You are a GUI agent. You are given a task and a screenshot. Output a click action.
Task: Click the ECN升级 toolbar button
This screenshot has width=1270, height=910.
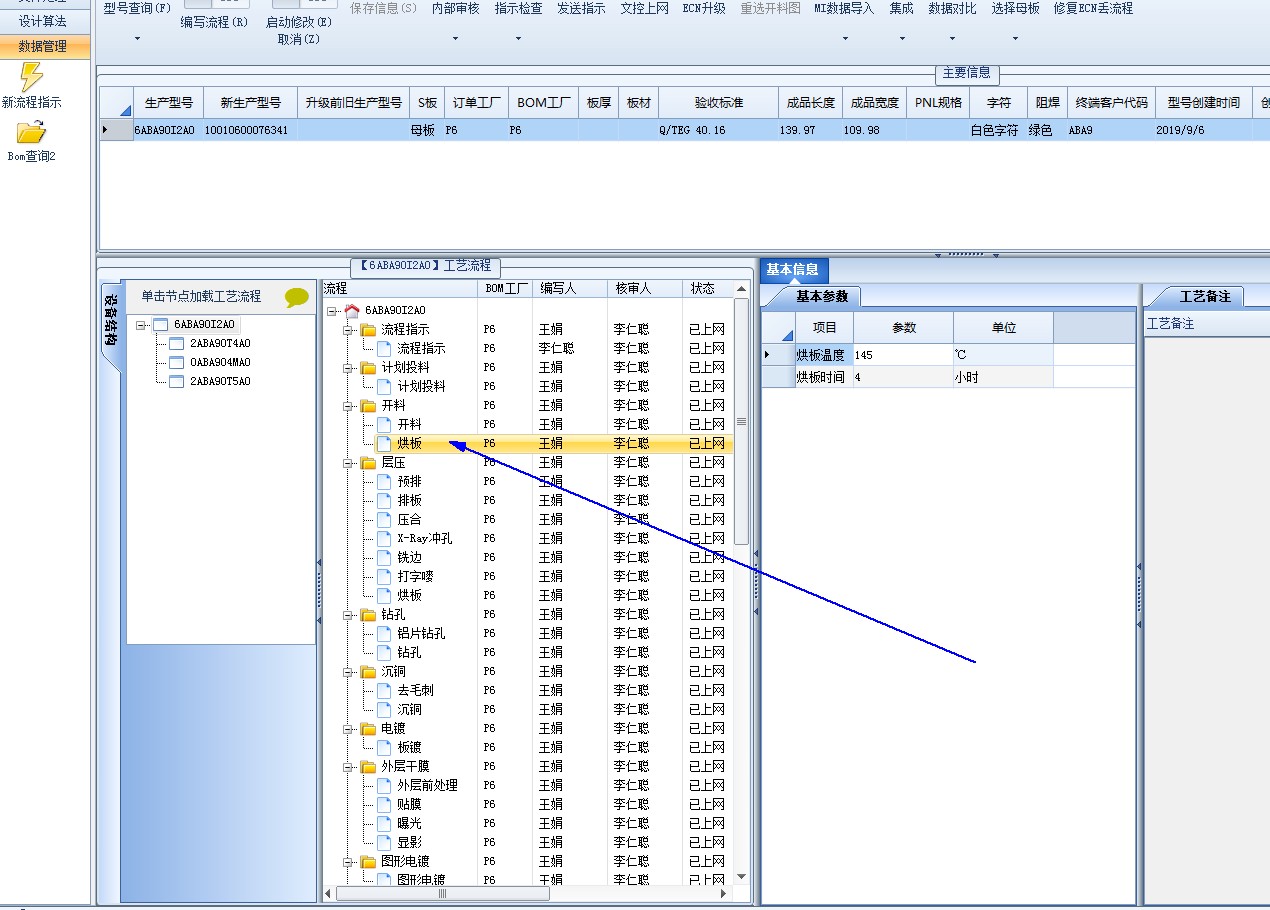(x=704, y=8)
